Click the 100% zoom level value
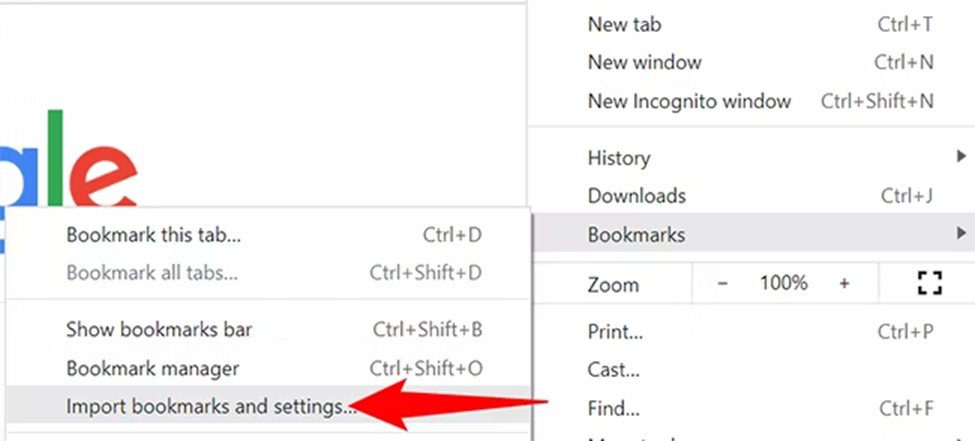The height and width of the screenshot is (441, 975). (x=783, y=284)
